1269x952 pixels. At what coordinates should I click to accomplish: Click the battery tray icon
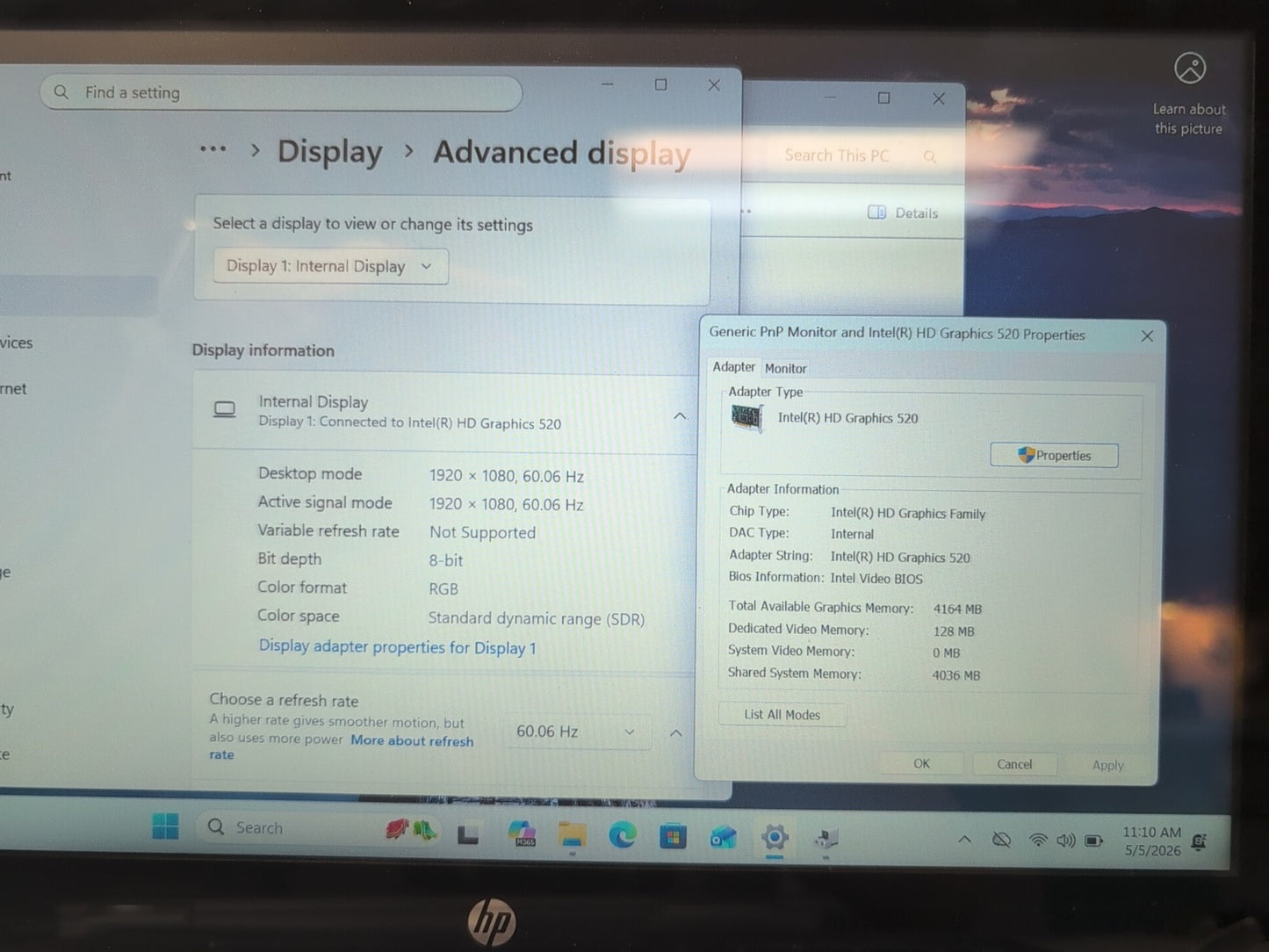point(1093,841)
